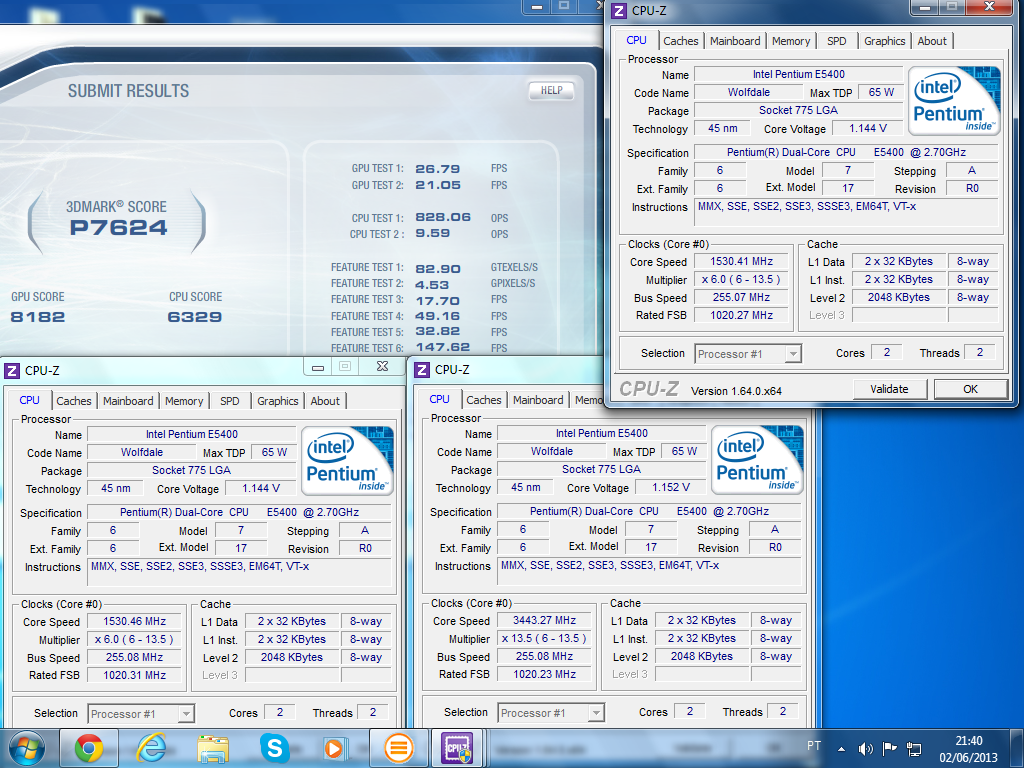Switch to Memory tab in top CPU-Z window

click(x=791, y=41)
